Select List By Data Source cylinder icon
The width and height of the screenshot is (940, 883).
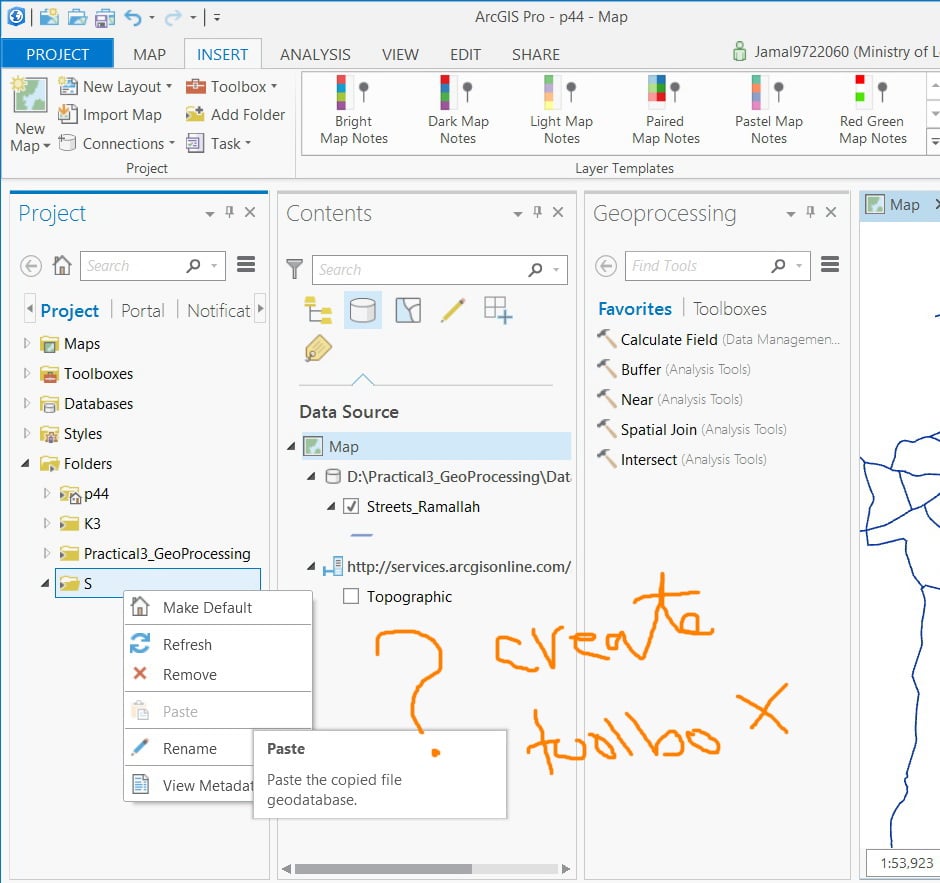[x=363, y=310]
